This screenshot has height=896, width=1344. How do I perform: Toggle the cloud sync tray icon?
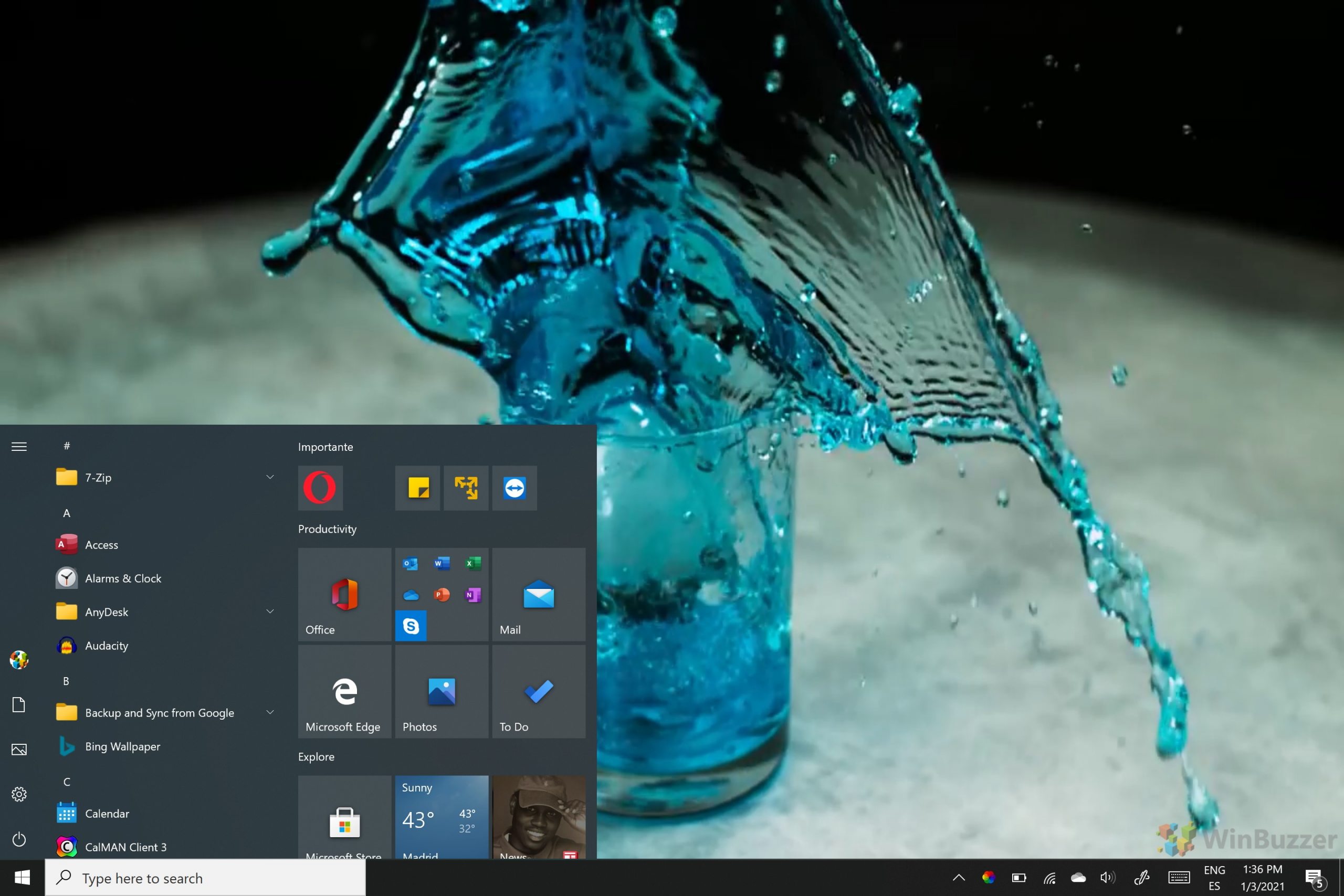(x=1079, y=877)
